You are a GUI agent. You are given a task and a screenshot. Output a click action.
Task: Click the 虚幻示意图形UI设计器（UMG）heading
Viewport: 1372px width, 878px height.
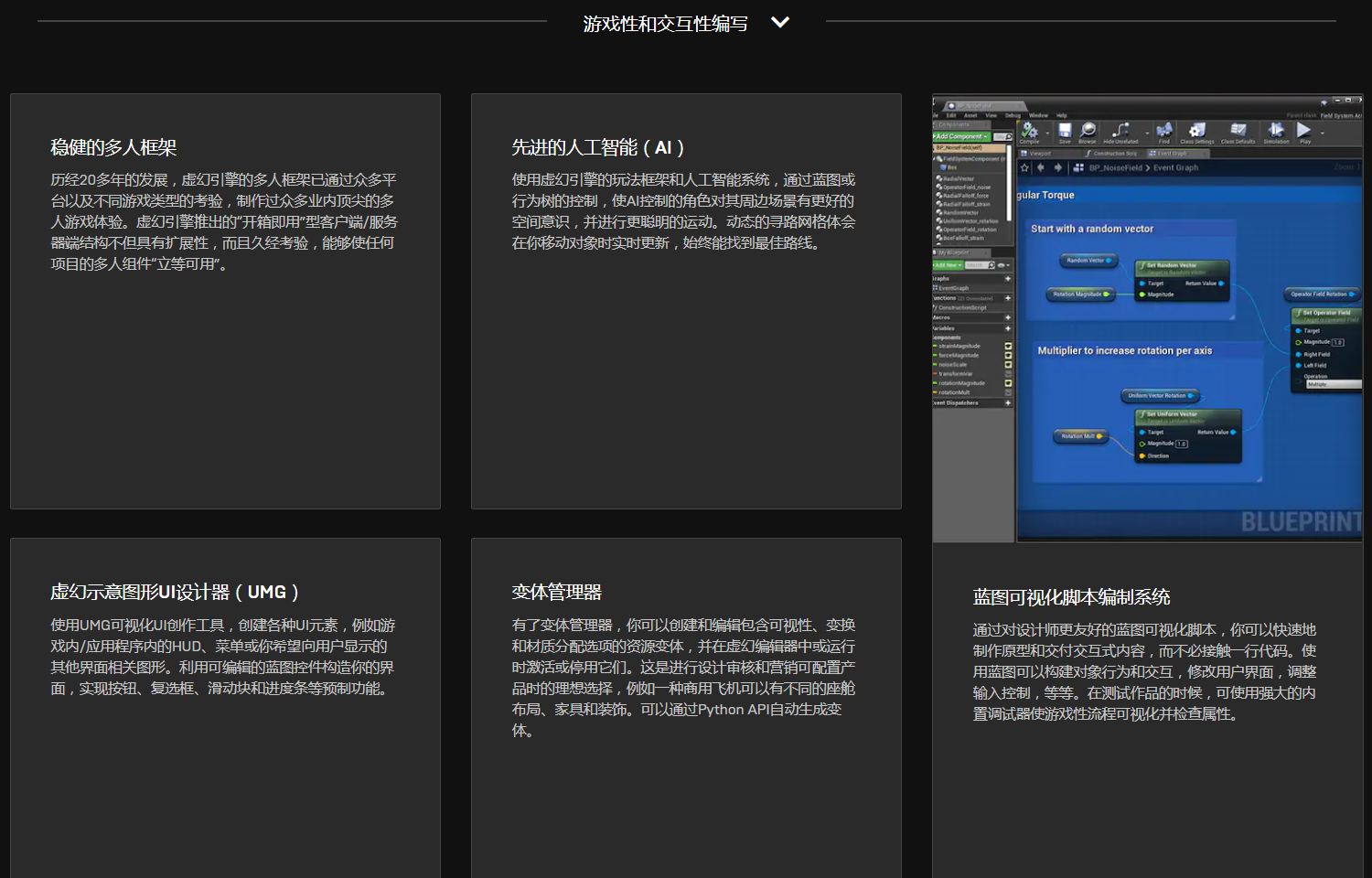pyautogui.click(x=175, y=592)
